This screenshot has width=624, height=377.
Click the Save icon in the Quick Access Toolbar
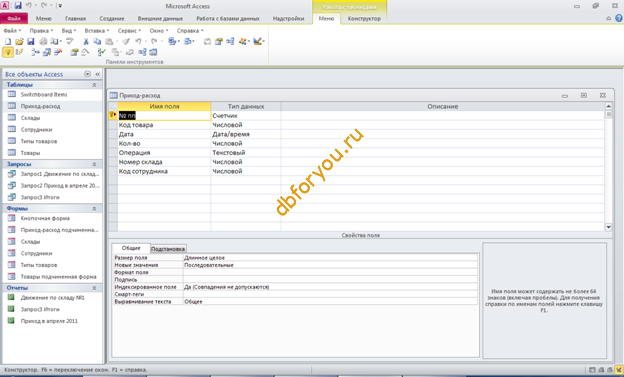[18, 6]
